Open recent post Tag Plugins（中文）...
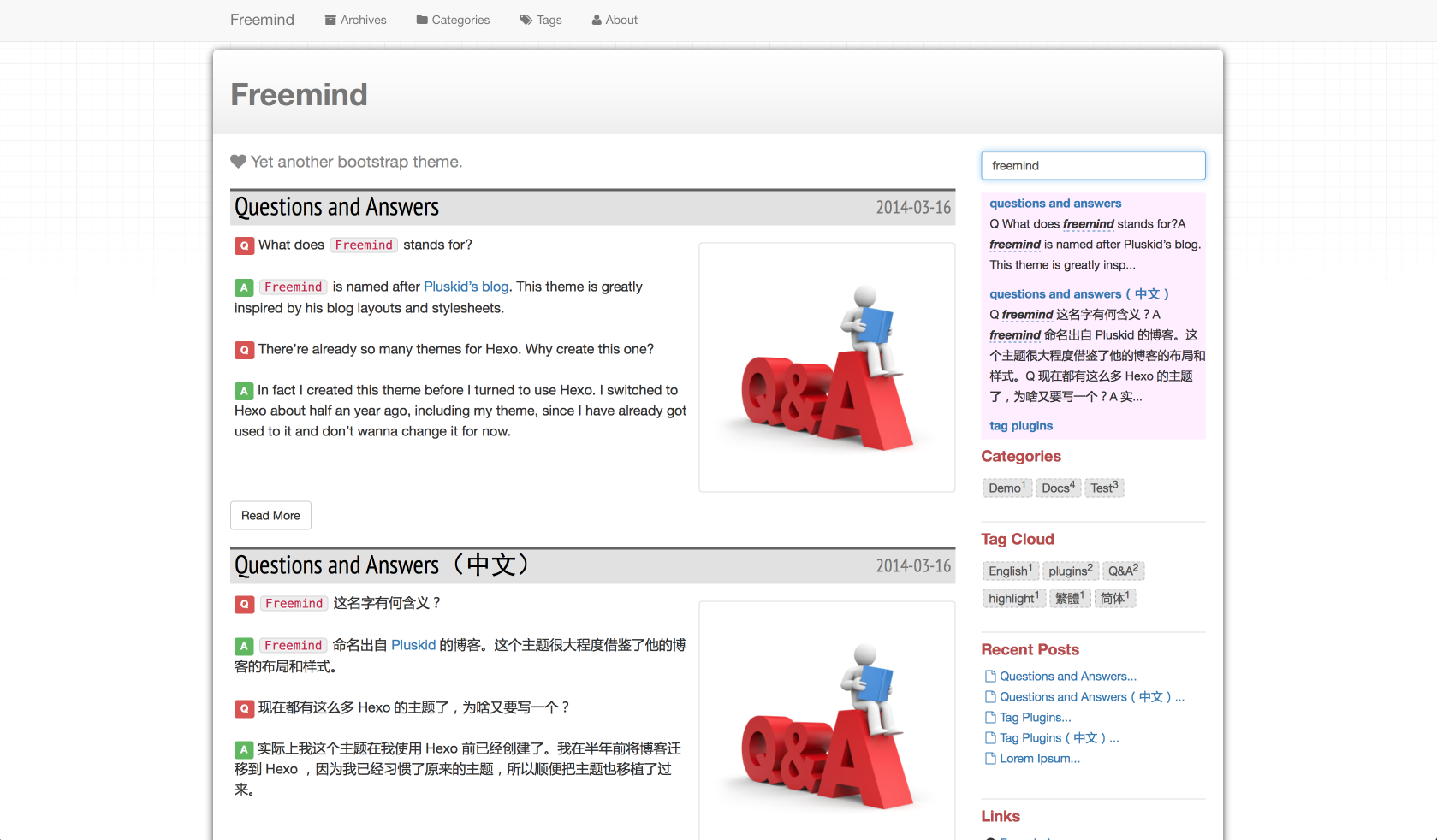 click(x=1060, y=738)
